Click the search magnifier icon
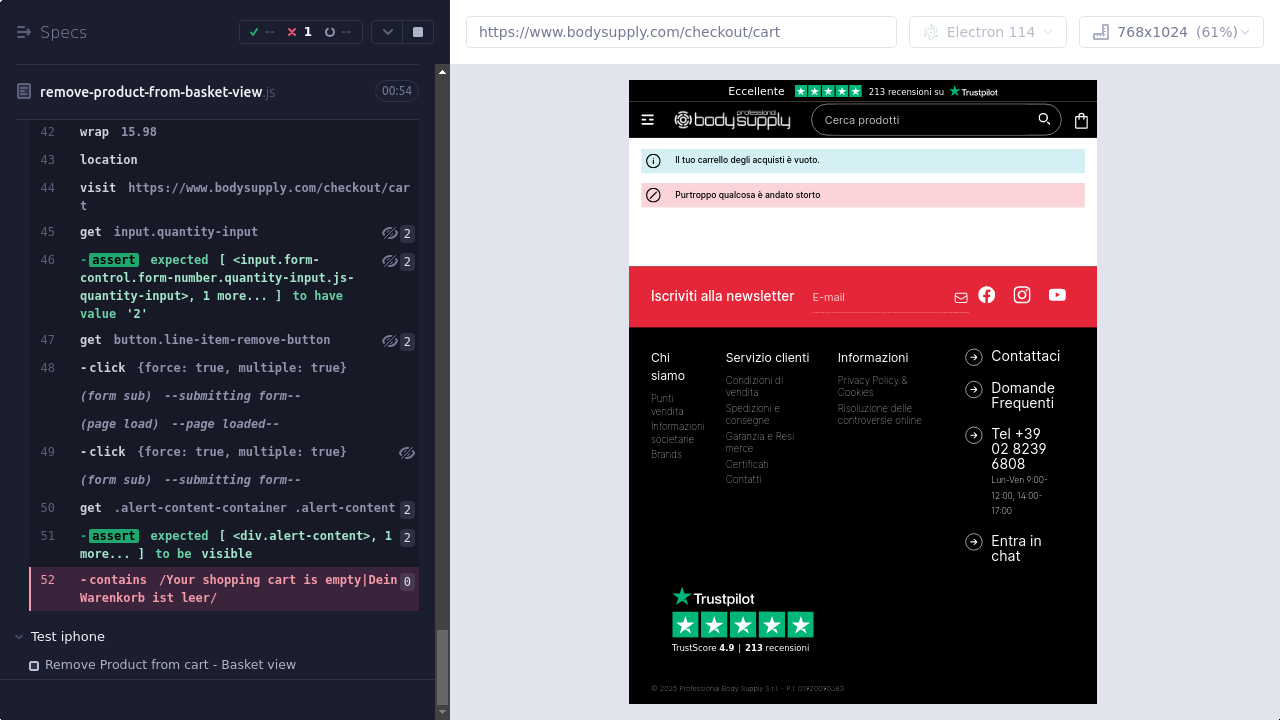 tap(1044, 120)
